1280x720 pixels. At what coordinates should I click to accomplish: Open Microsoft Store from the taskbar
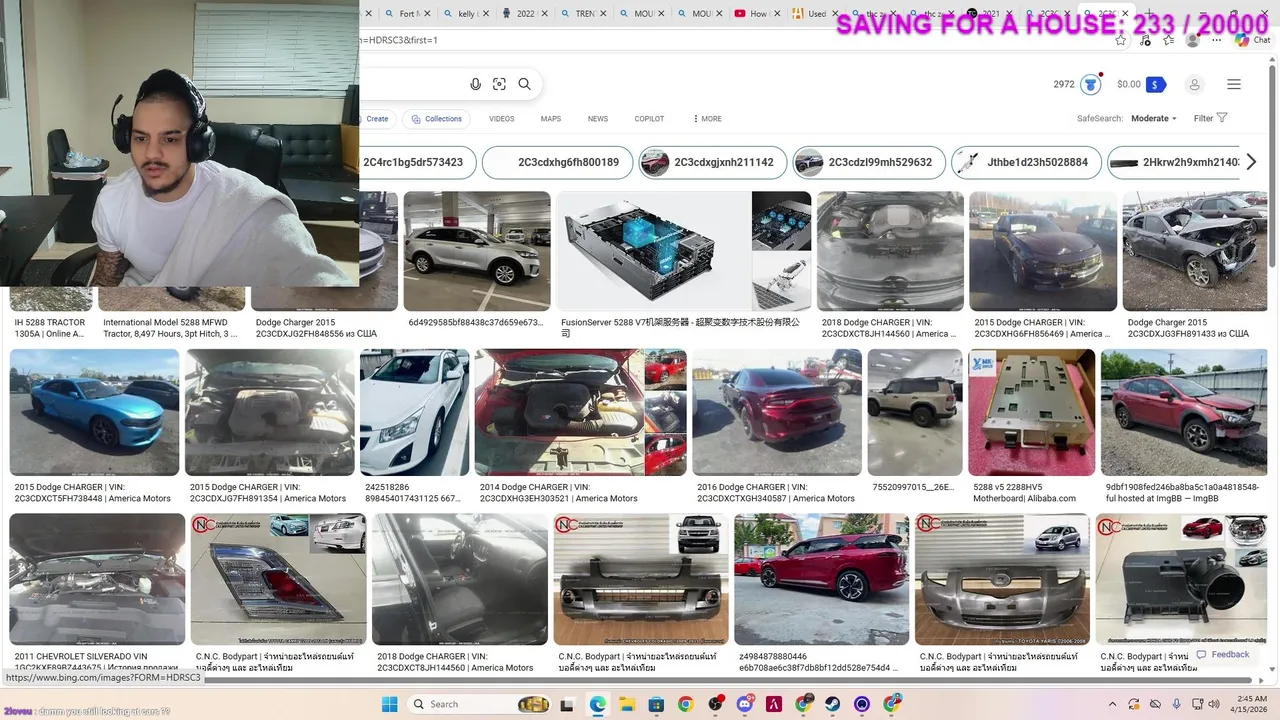point(656,704)
